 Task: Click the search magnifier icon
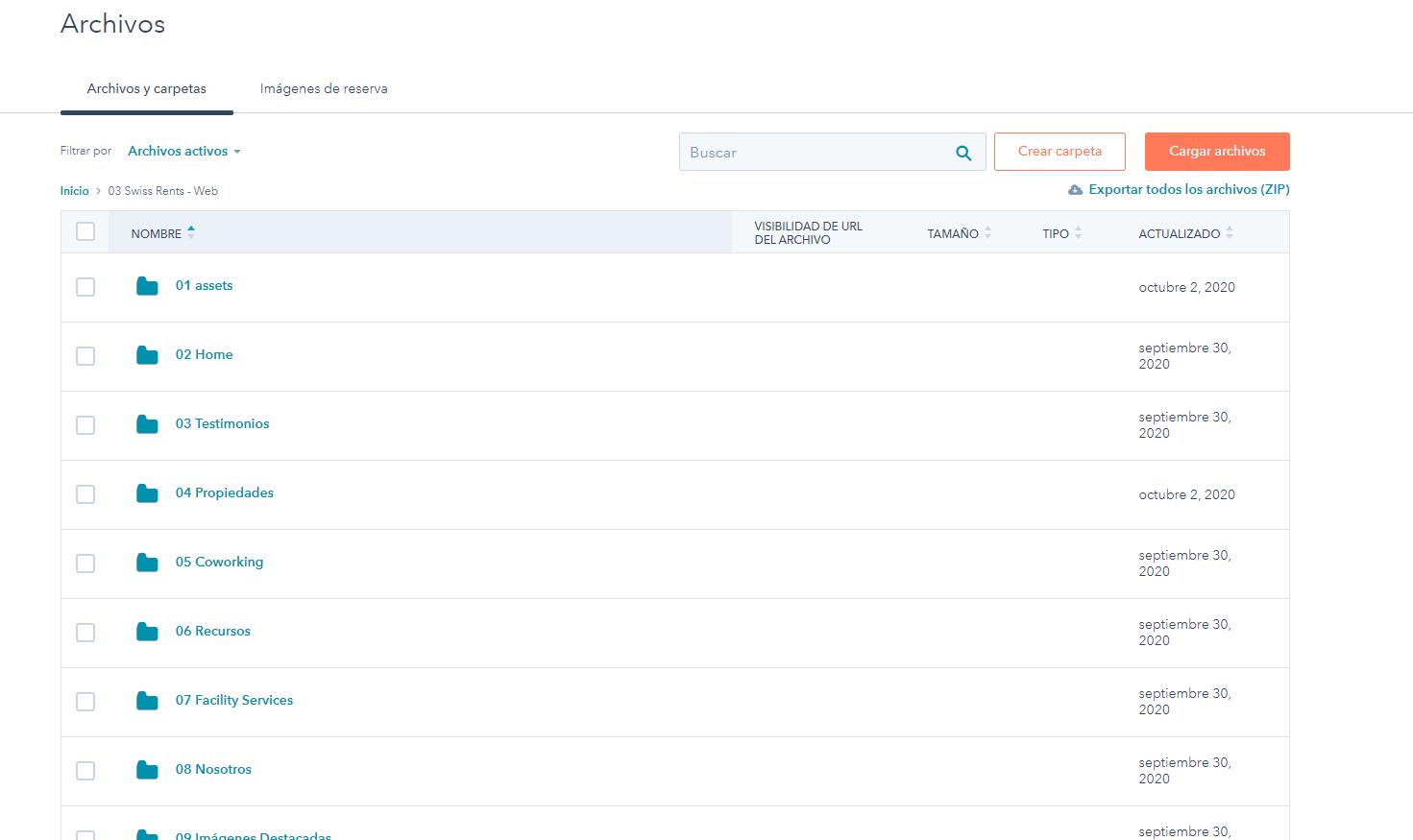(x=963, y=153)
